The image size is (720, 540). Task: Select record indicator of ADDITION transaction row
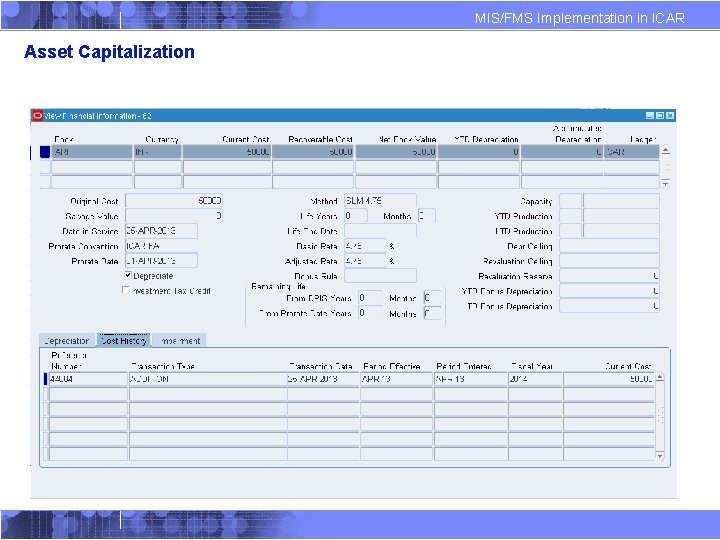pos(45,379)
